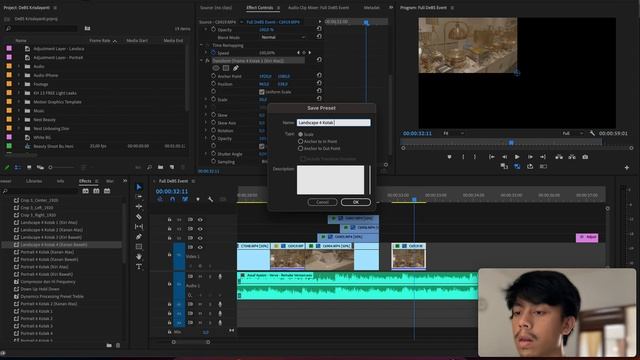Click Play in Program monitor
The height and width of the screenshot is (360, 640).
pyautogui.click(x=517, y=157)
